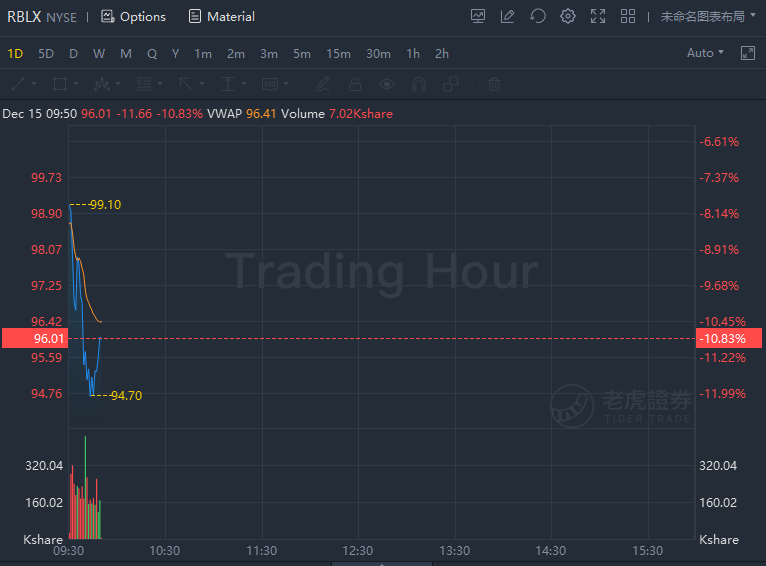Select the 15m interval
Viewport: 766px width, 566px height.
pyautogui.click(x=339, y=54)
